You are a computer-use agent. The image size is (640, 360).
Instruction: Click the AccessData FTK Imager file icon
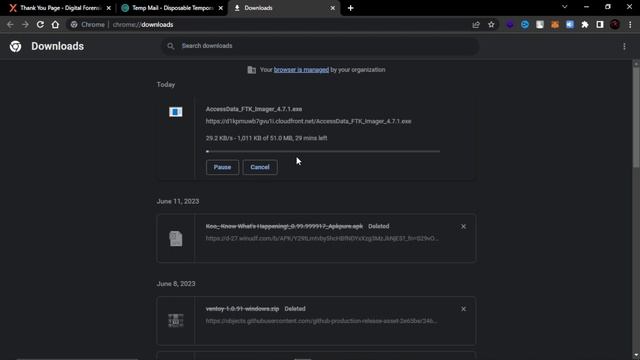(x=176, y=112)
